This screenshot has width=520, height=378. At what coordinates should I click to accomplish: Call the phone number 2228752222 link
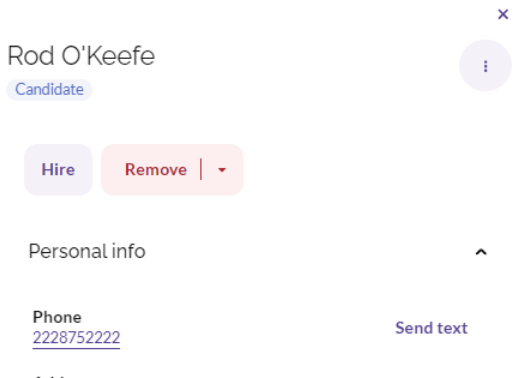(x=76, y=338)
